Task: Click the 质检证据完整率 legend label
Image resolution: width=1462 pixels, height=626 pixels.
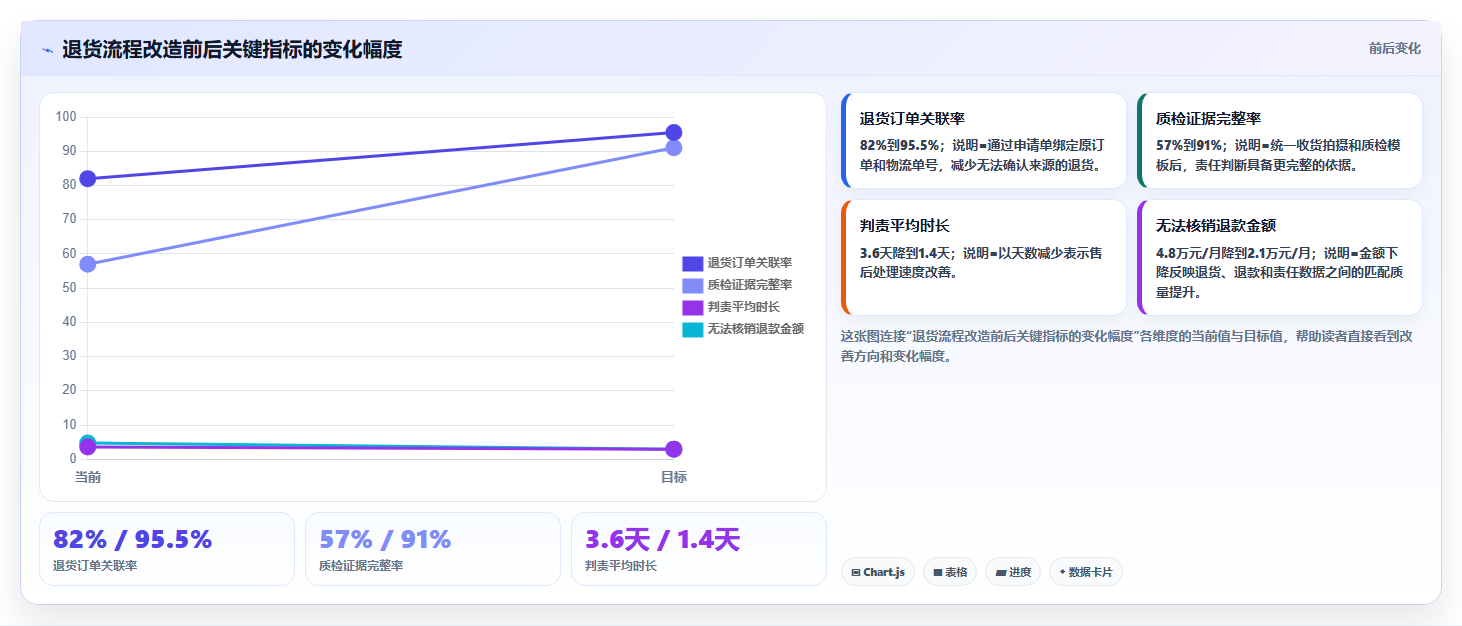Action: click(750, 285)
